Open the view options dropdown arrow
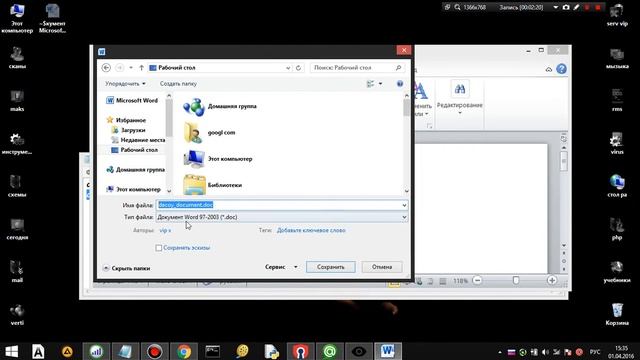This screenshot has height=360, width=640. coord(380,84)
